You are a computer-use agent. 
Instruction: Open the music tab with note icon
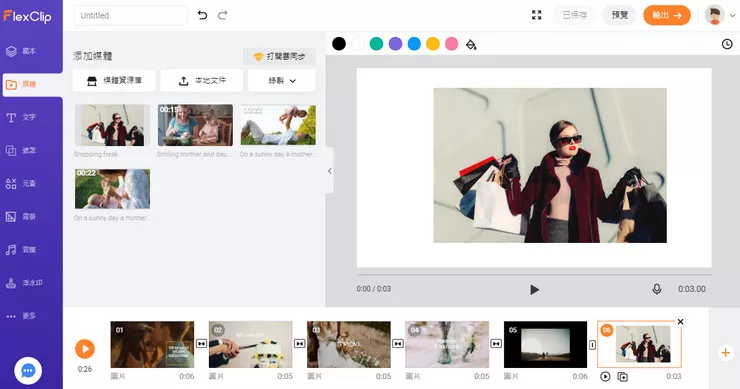pyautogui.click(x=21, y=250)
